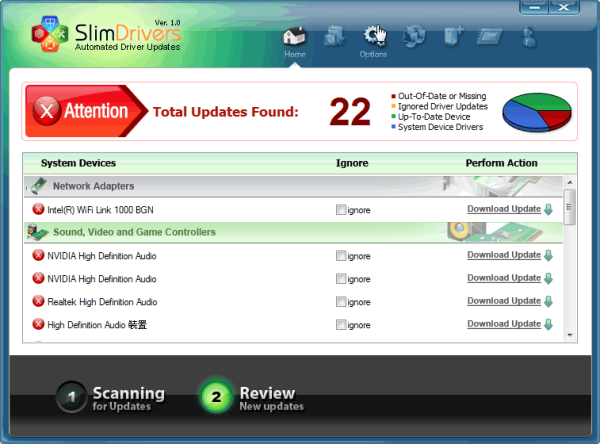This screenshot has width=600, height=444.
Task: Switch to the Home tab label
Action: [295, 54]
